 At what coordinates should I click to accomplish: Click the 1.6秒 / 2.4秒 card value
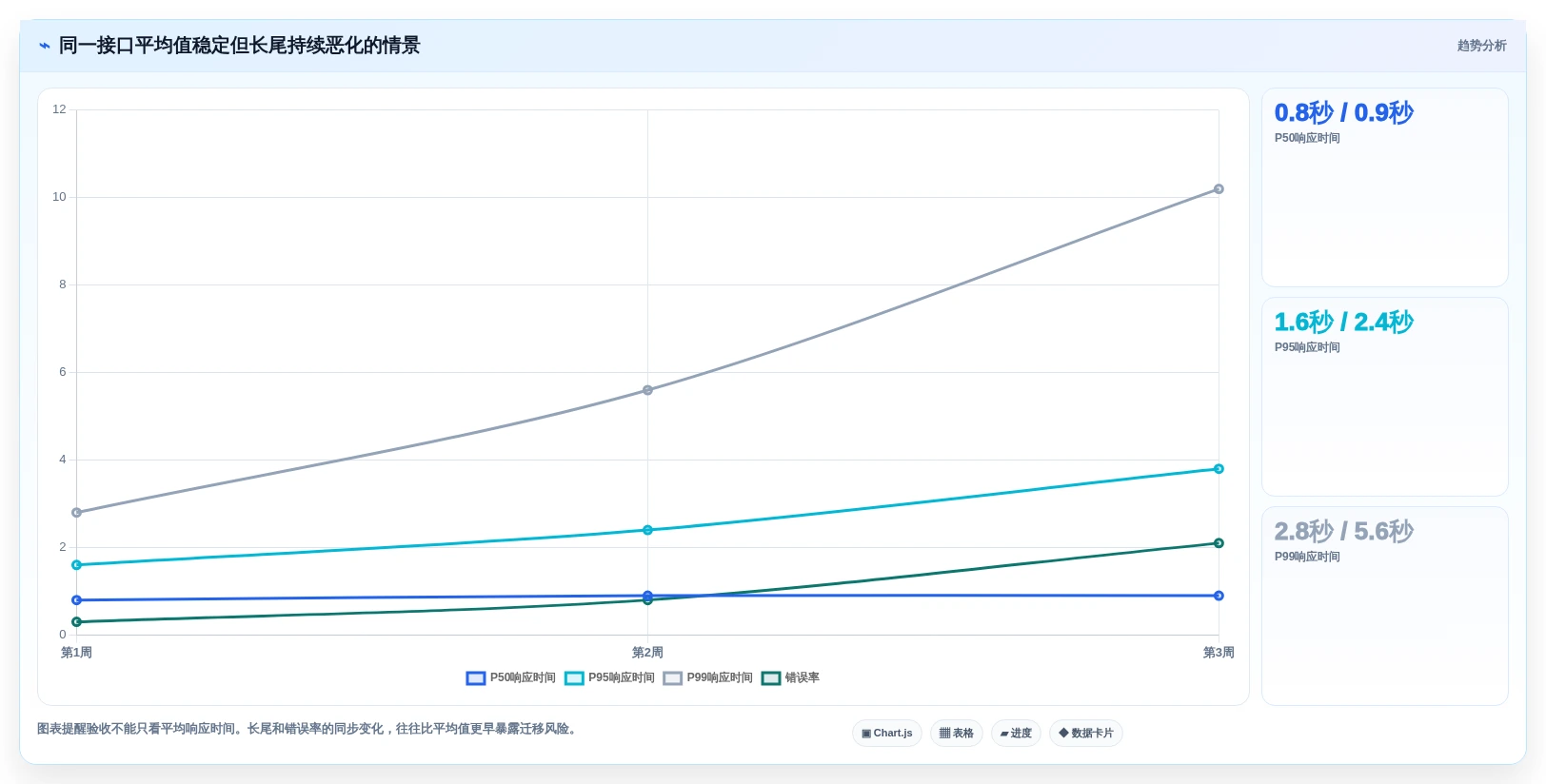point(1343,322)
